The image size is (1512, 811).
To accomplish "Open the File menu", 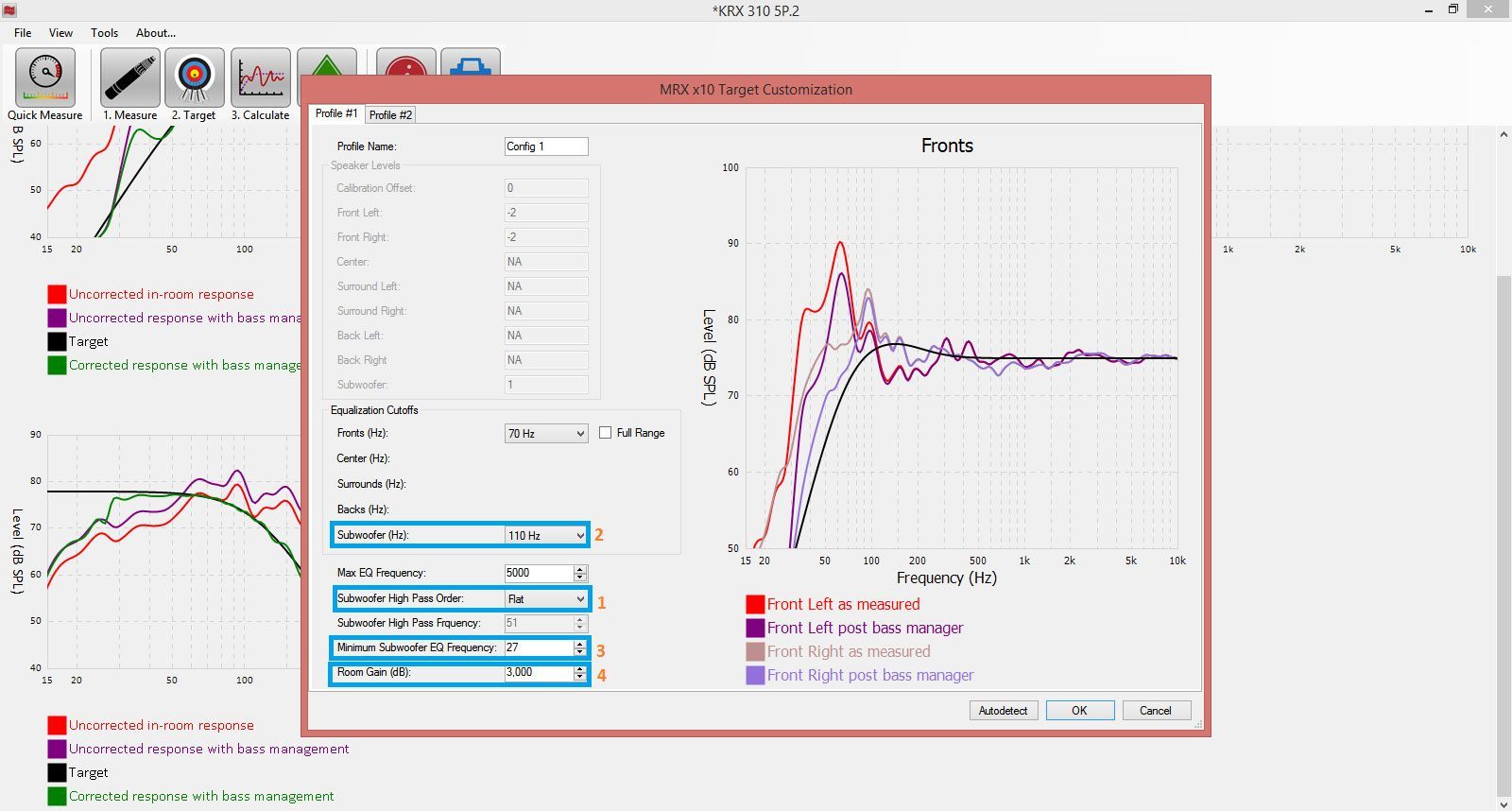I will [23, 32].
